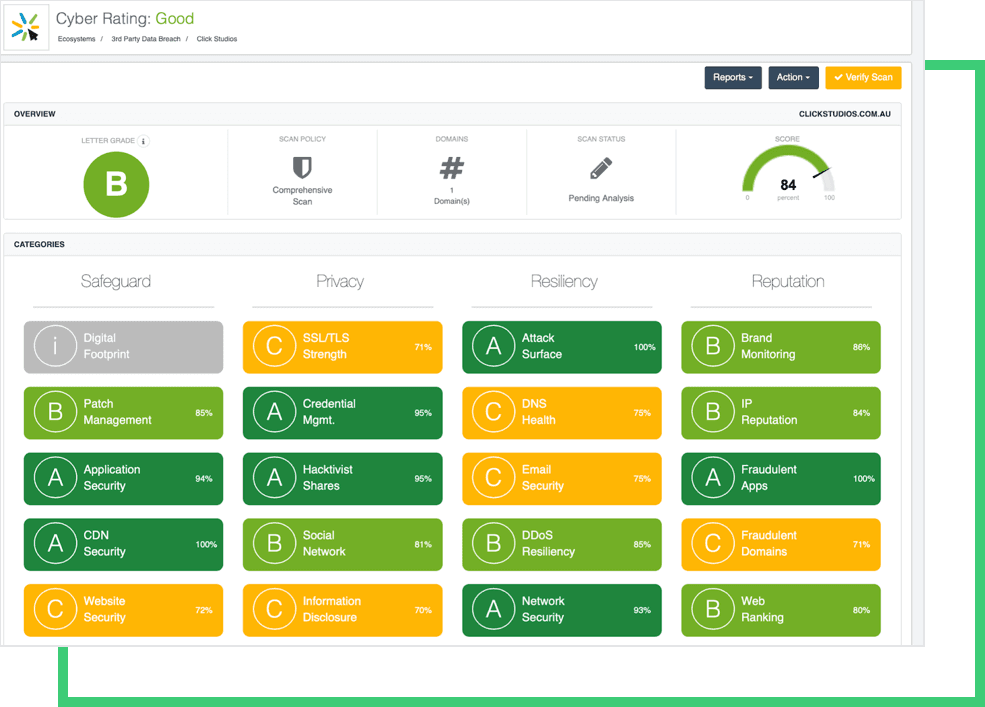The image size is (985, 707).
Task: Expand the Action dropdown menu
Action: tap(793, 78)
